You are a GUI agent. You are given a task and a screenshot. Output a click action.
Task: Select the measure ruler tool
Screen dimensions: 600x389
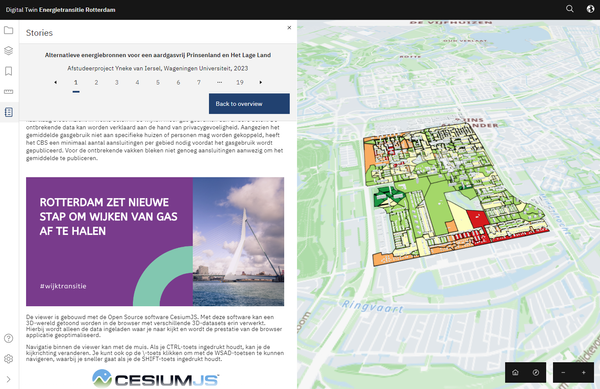[8, 91]
